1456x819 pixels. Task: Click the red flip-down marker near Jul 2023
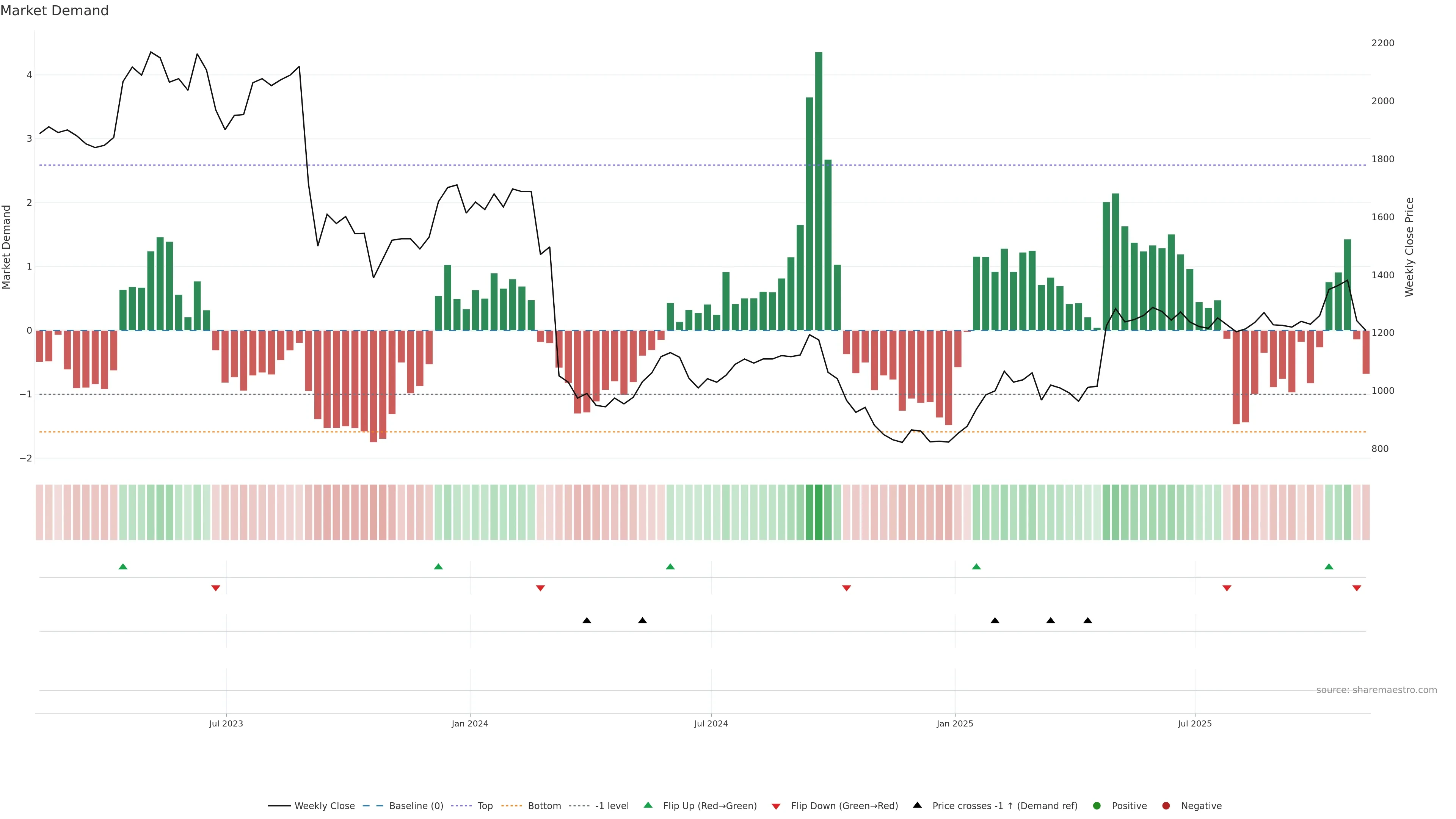[215, 588]
